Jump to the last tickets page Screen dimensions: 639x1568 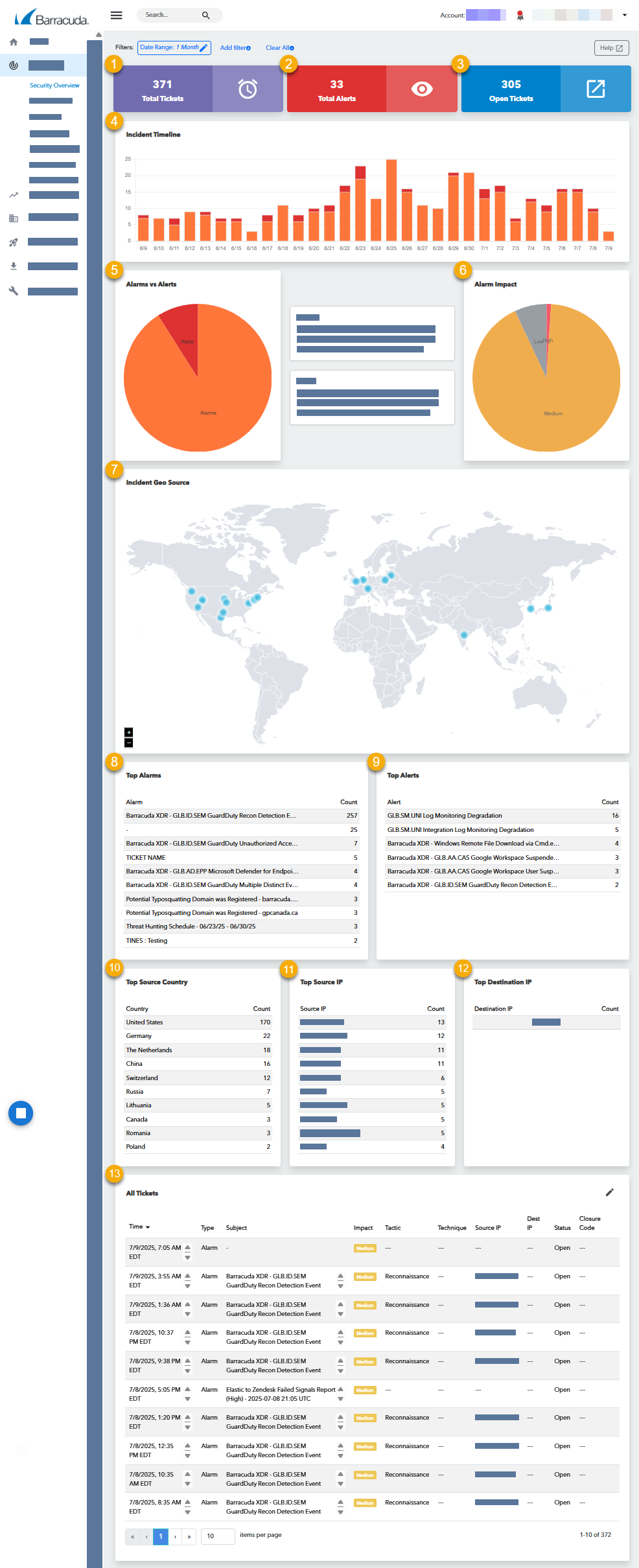(x=189, y=1536)
